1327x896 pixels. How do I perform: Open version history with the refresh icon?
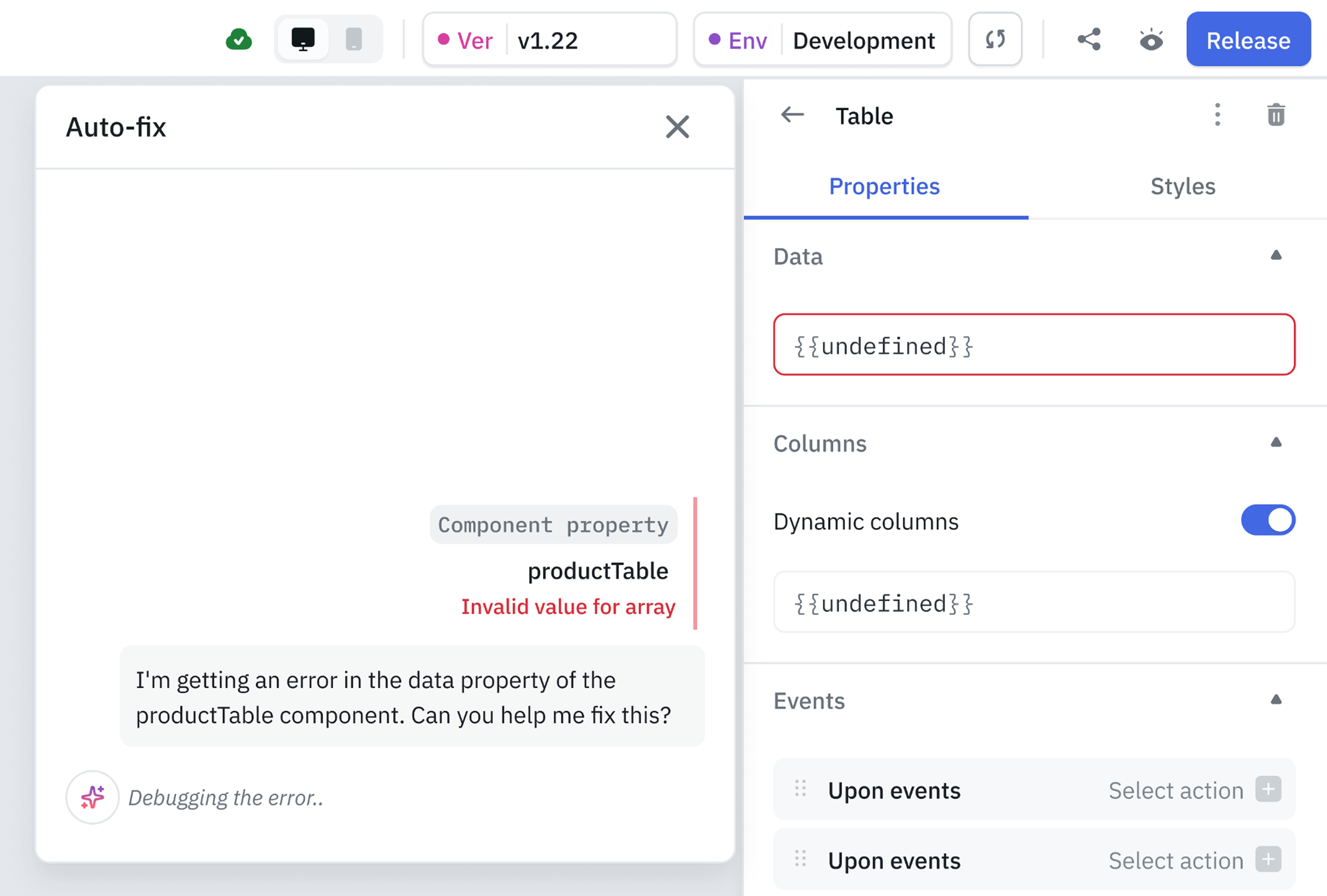point(995,39)
